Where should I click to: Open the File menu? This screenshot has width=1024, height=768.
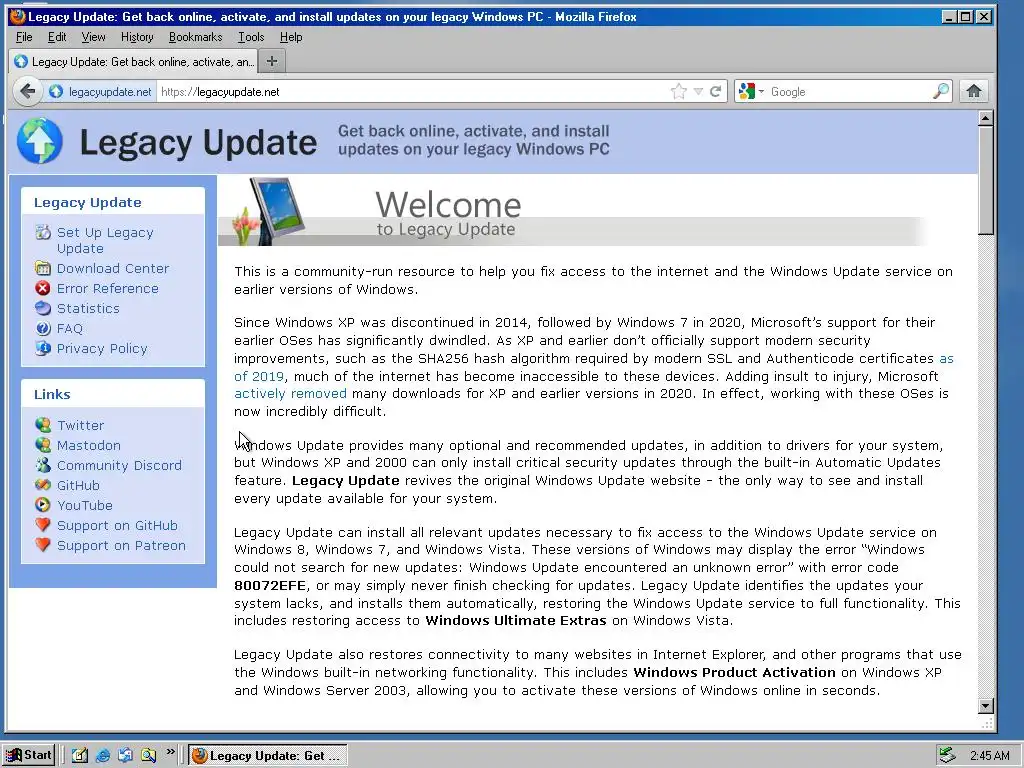click(24, 37)
